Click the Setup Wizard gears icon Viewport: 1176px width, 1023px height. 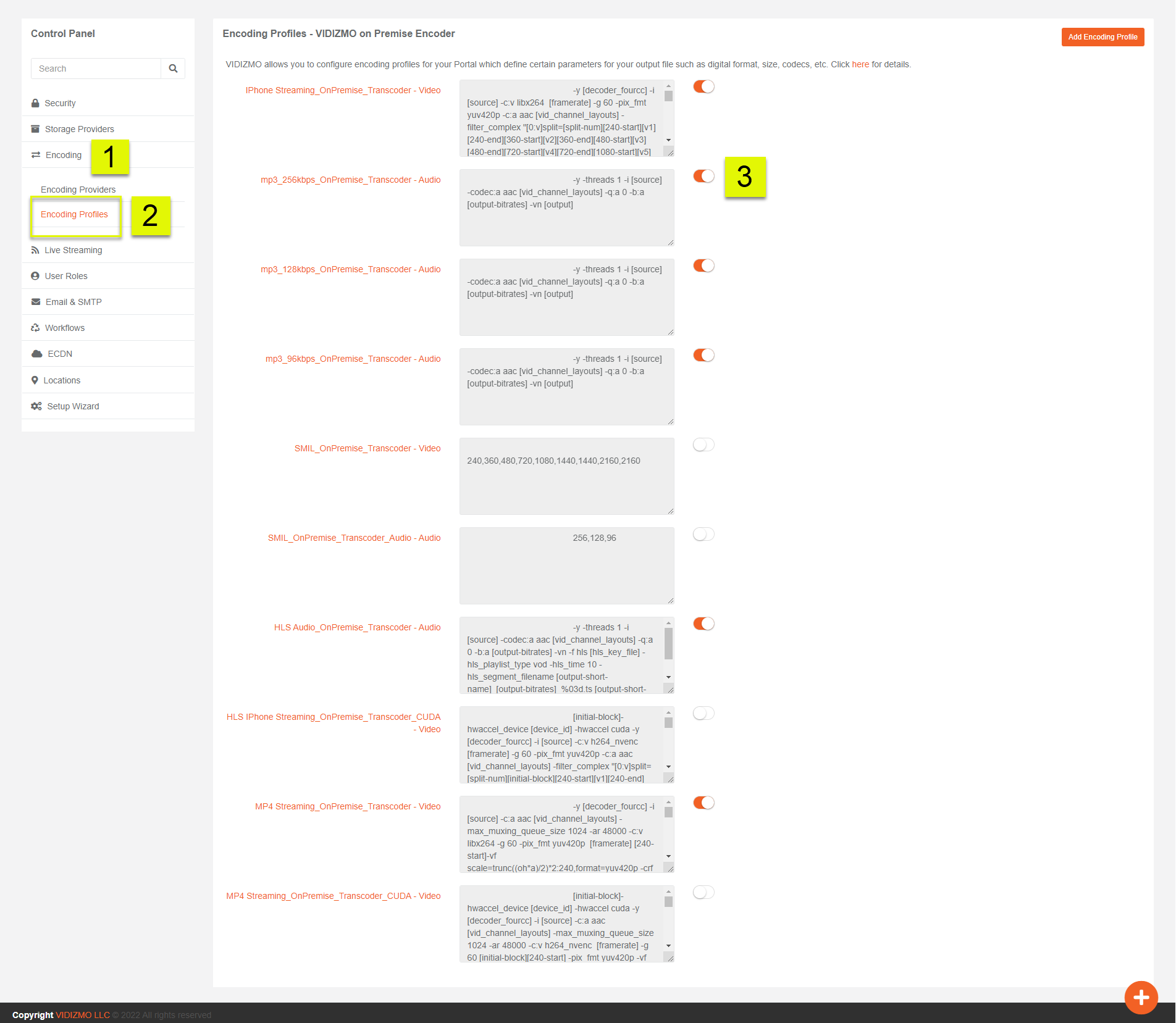click(36, 406)
